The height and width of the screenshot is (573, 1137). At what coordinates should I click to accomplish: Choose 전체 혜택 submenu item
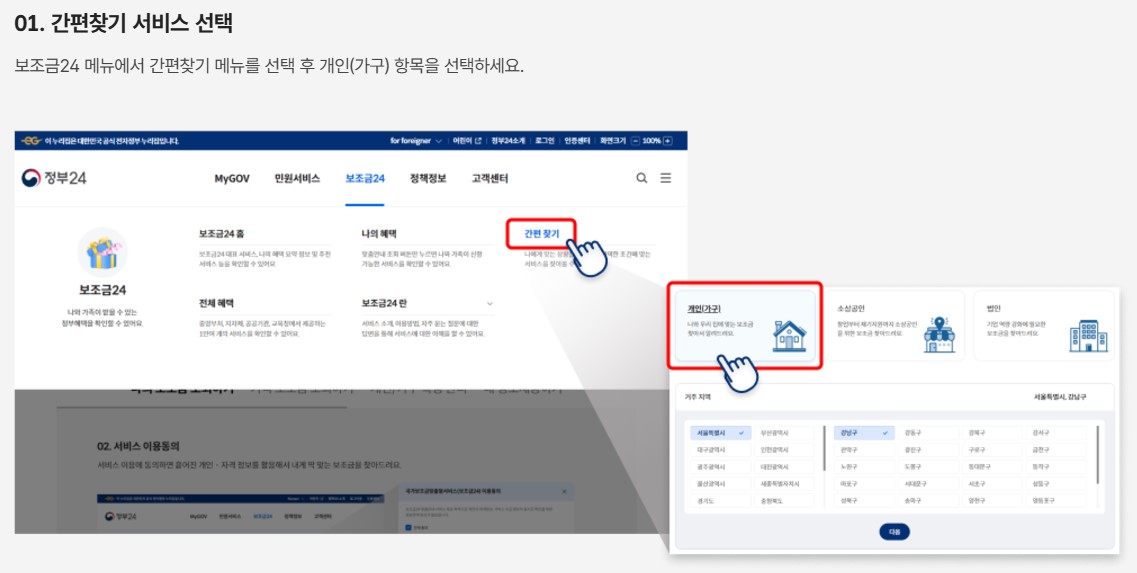216,303
